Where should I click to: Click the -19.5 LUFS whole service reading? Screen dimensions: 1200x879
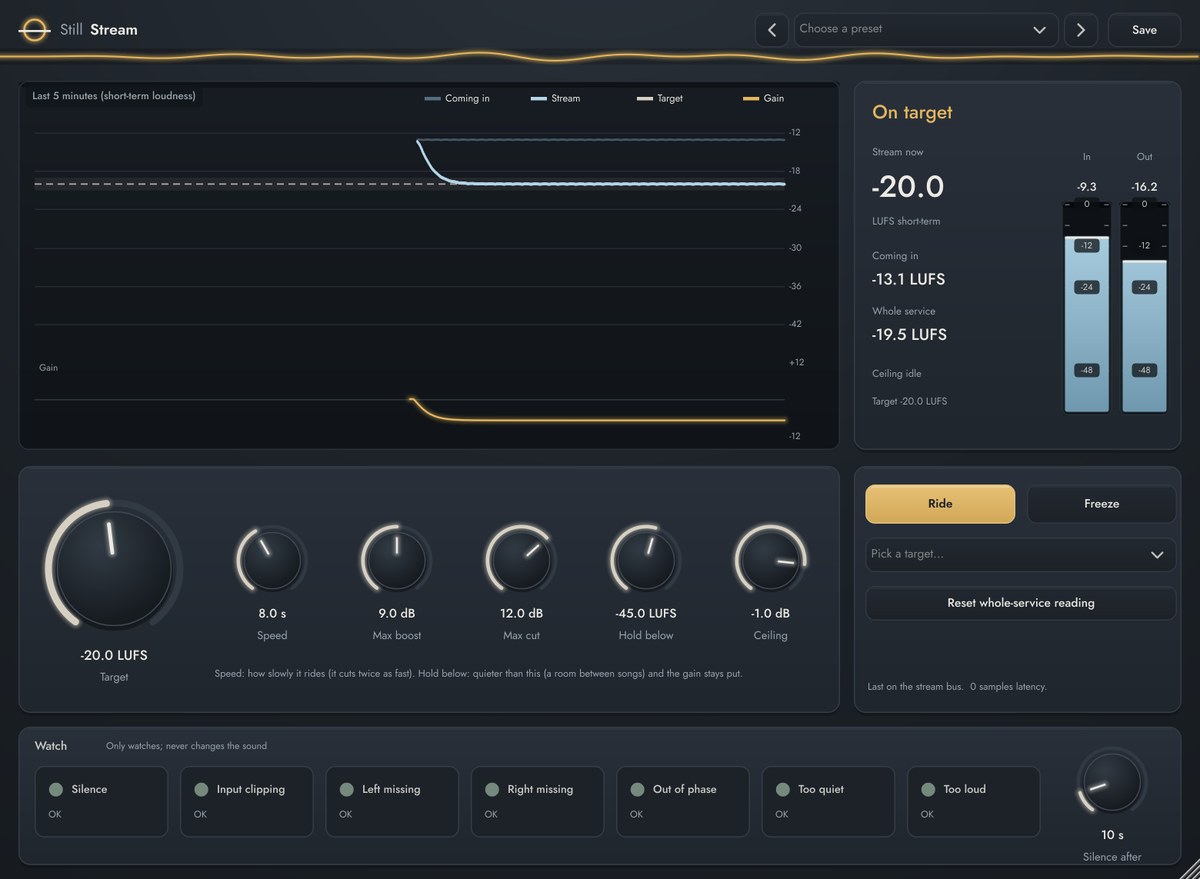(909, 335)
